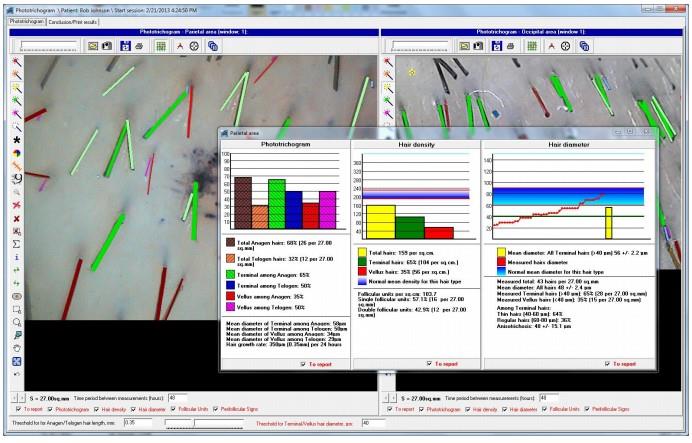Viewport: 692px width, 443px height.
Task: Click the red compass calibration icon in Parietal toolbar
Action: 180,46
